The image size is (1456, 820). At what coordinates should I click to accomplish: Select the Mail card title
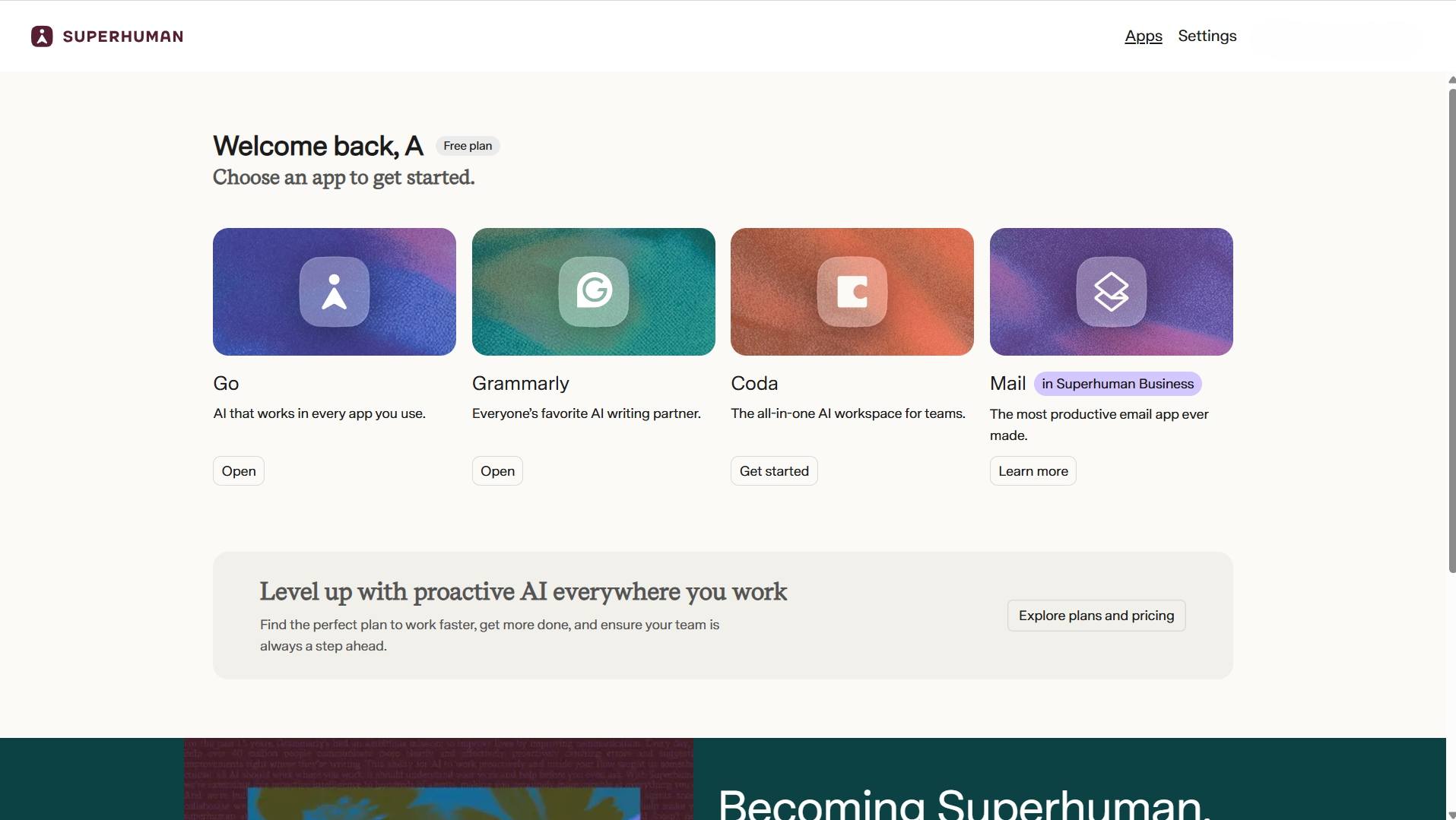(1008, 383)
